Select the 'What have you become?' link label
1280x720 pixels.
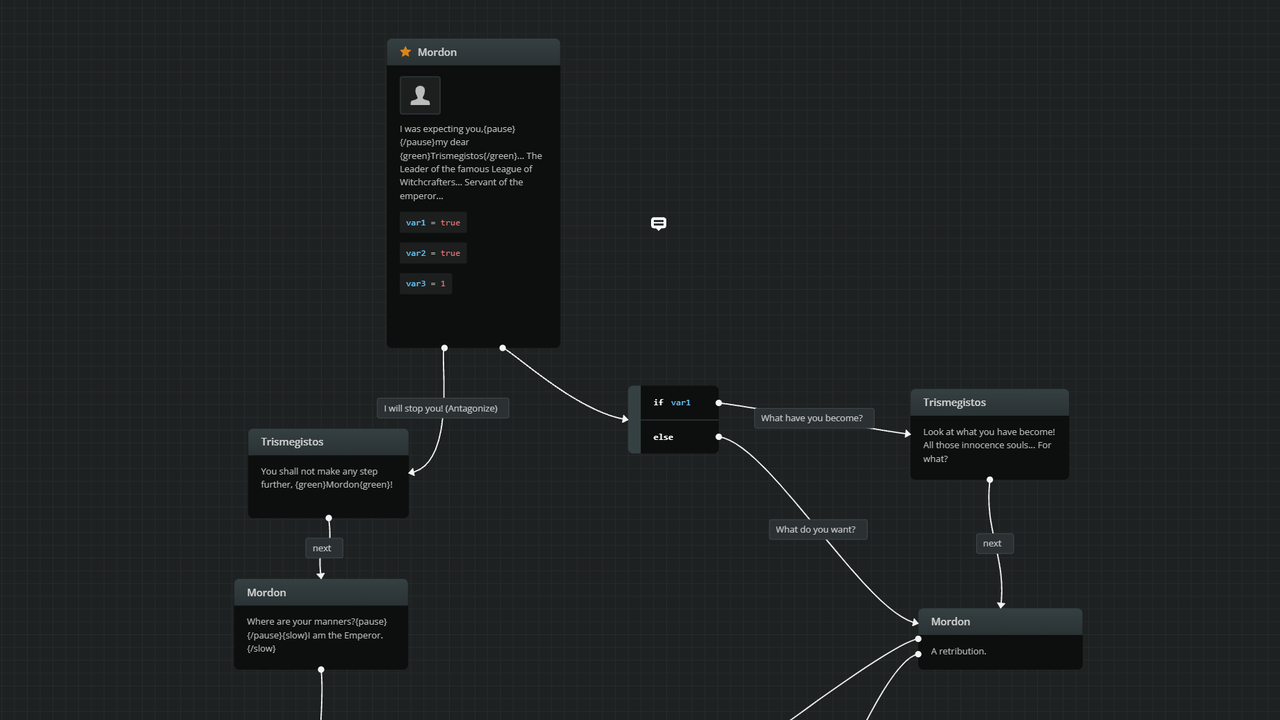coord(814,418)
